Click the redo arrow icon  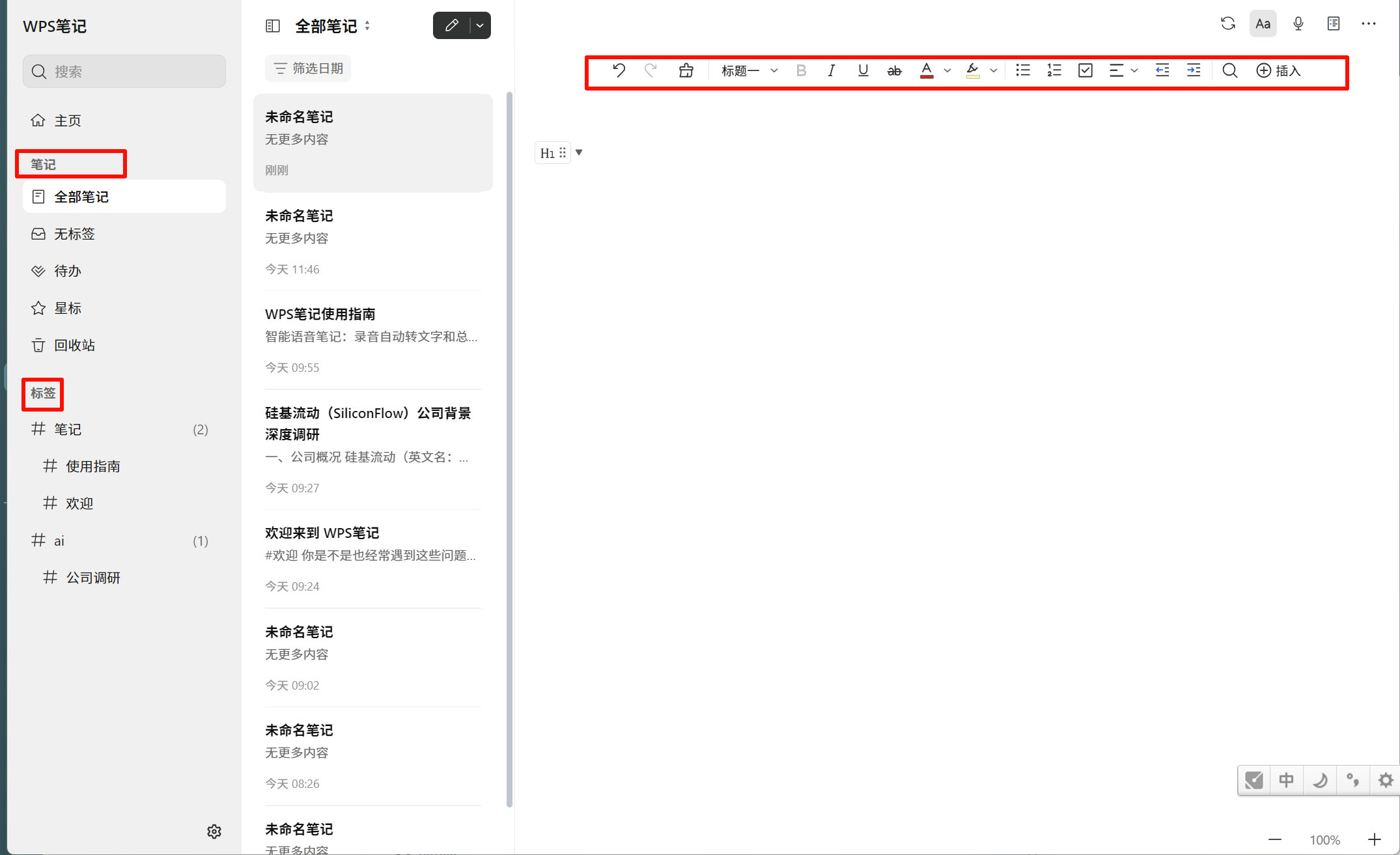point(651,70)
